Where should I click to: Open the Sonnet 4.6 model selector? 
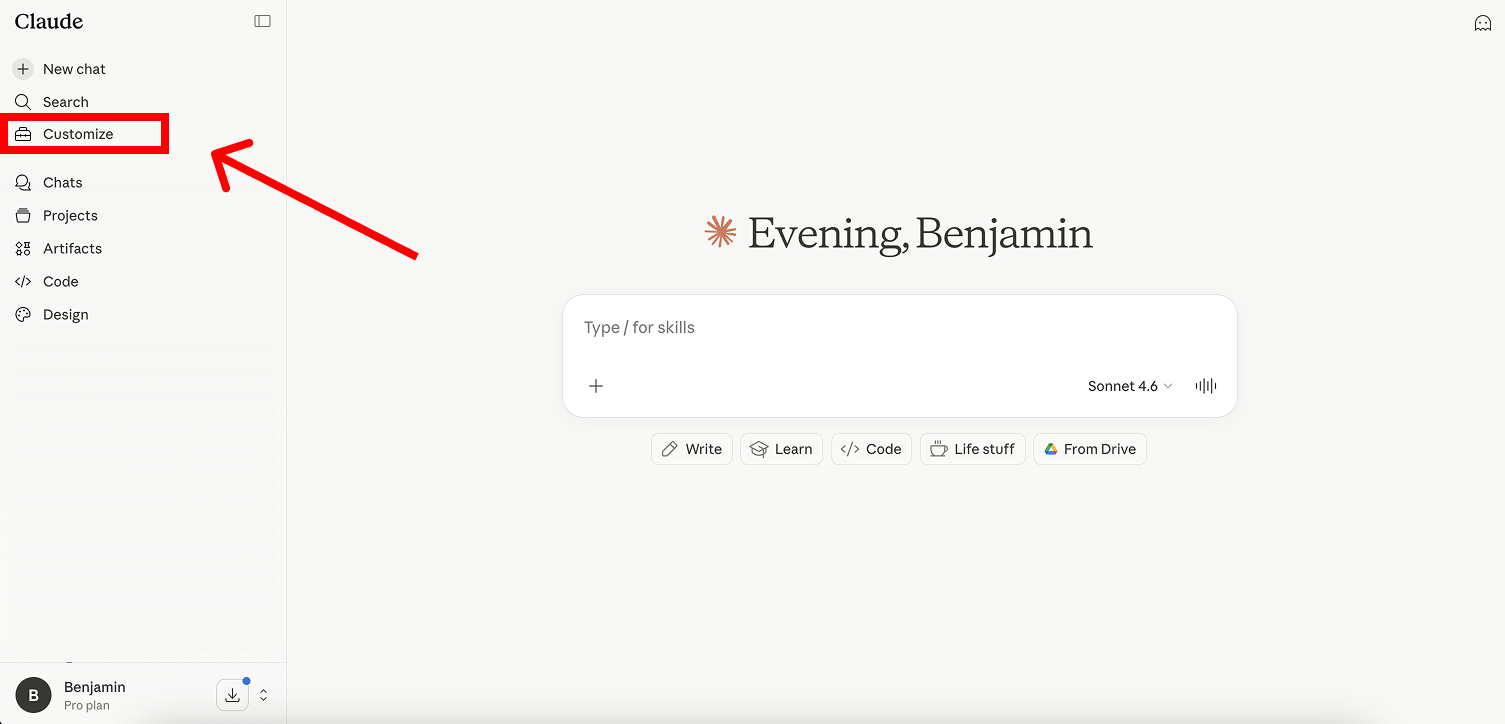click(1130, 386)
